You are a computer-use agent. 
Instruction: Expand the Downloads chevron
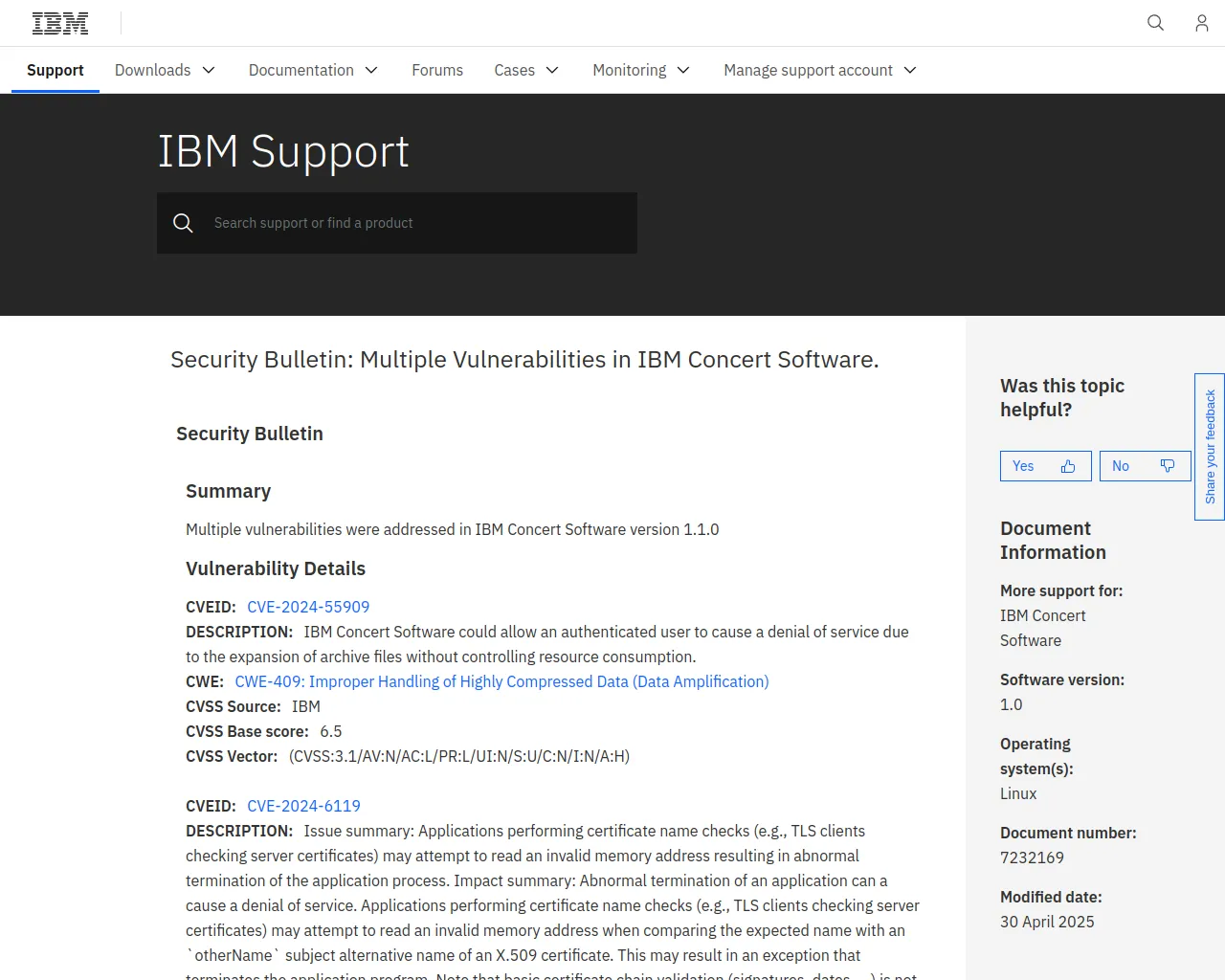click(209, 70)
